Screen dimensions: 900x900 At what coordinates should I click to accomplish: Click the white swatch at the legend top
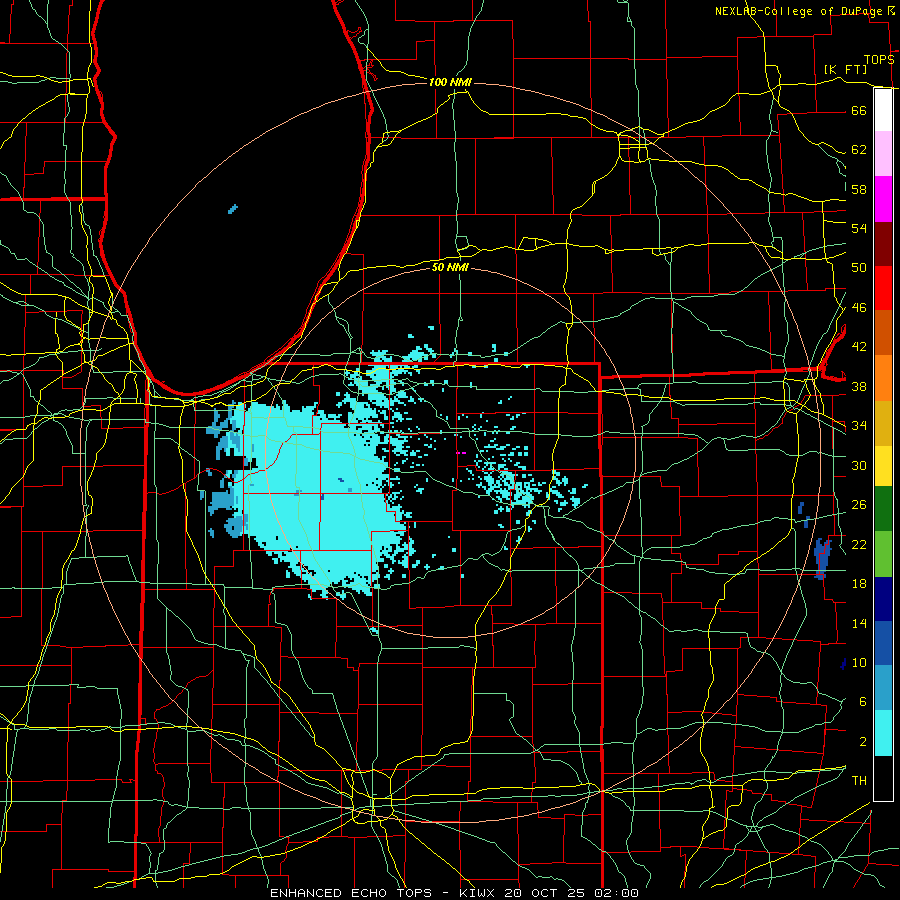(883, 110)
